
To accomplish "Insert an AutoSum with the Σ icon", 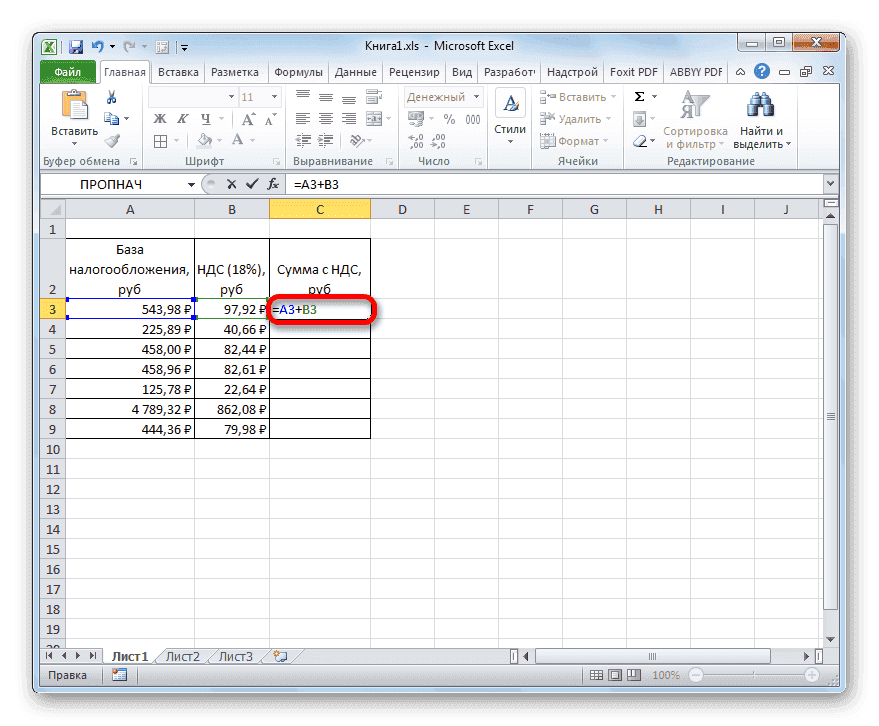I will tap(639, 96).
